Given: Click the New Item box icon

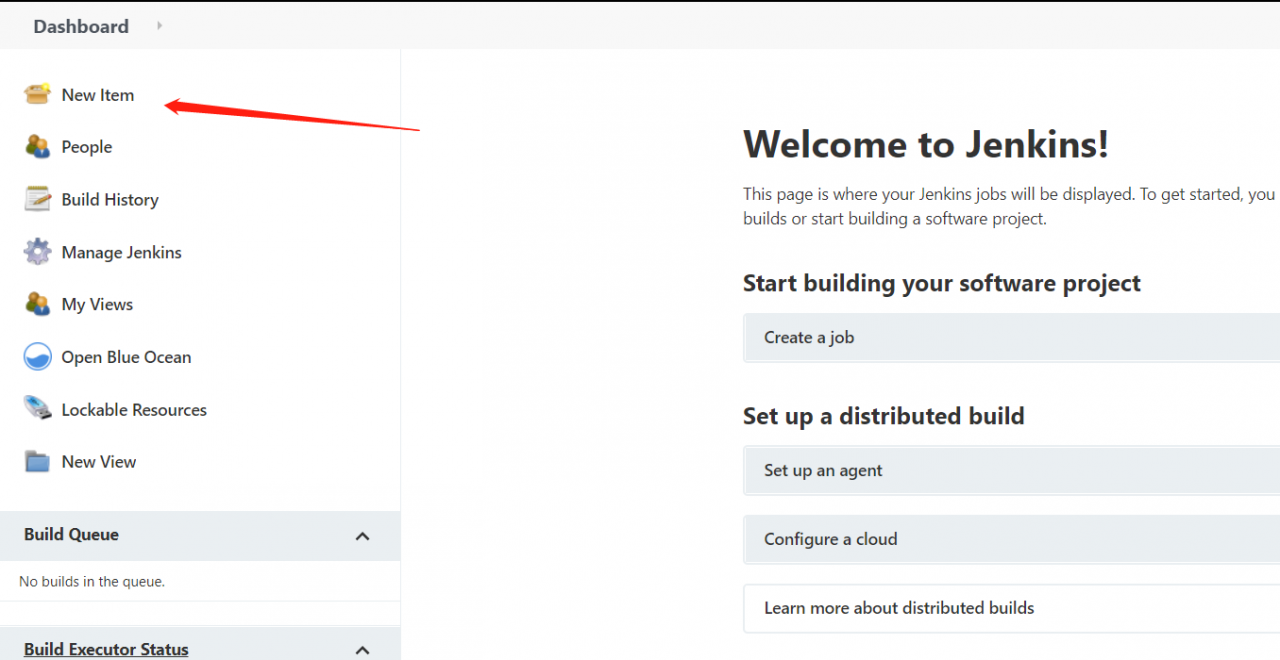Looking at the screenshot, I should click(37, 94).
